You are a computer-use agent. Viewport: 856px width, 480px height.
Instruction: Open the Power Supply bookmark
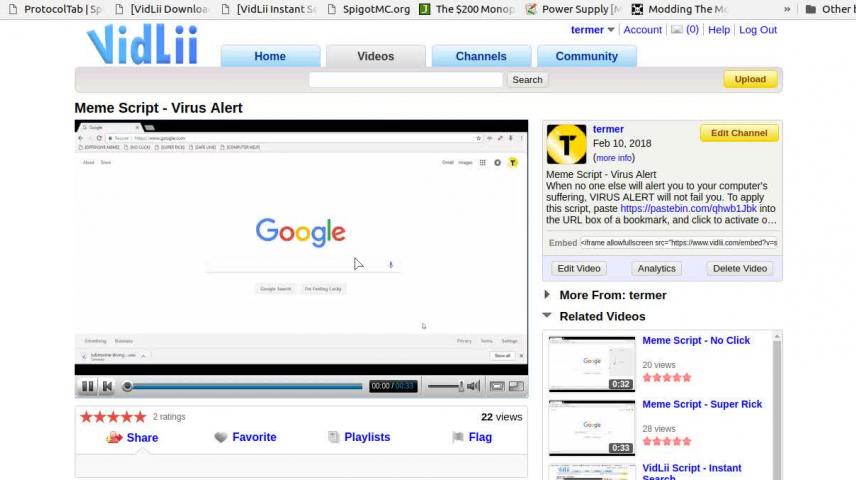pyautogui.click(x=573, y=9)
